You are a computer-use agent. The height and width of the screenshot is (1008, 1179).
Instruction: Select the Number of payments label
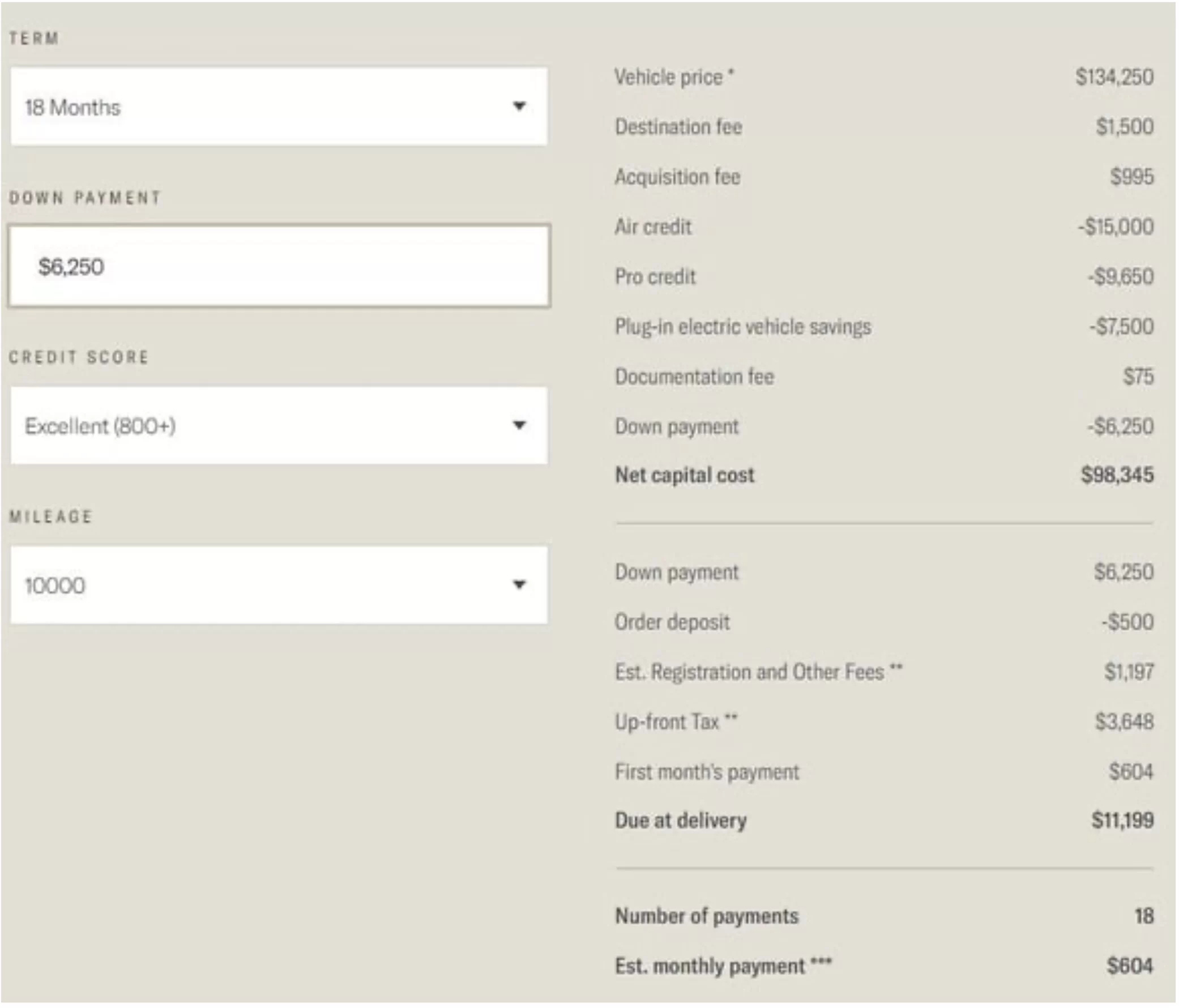[x=707, y=916]
